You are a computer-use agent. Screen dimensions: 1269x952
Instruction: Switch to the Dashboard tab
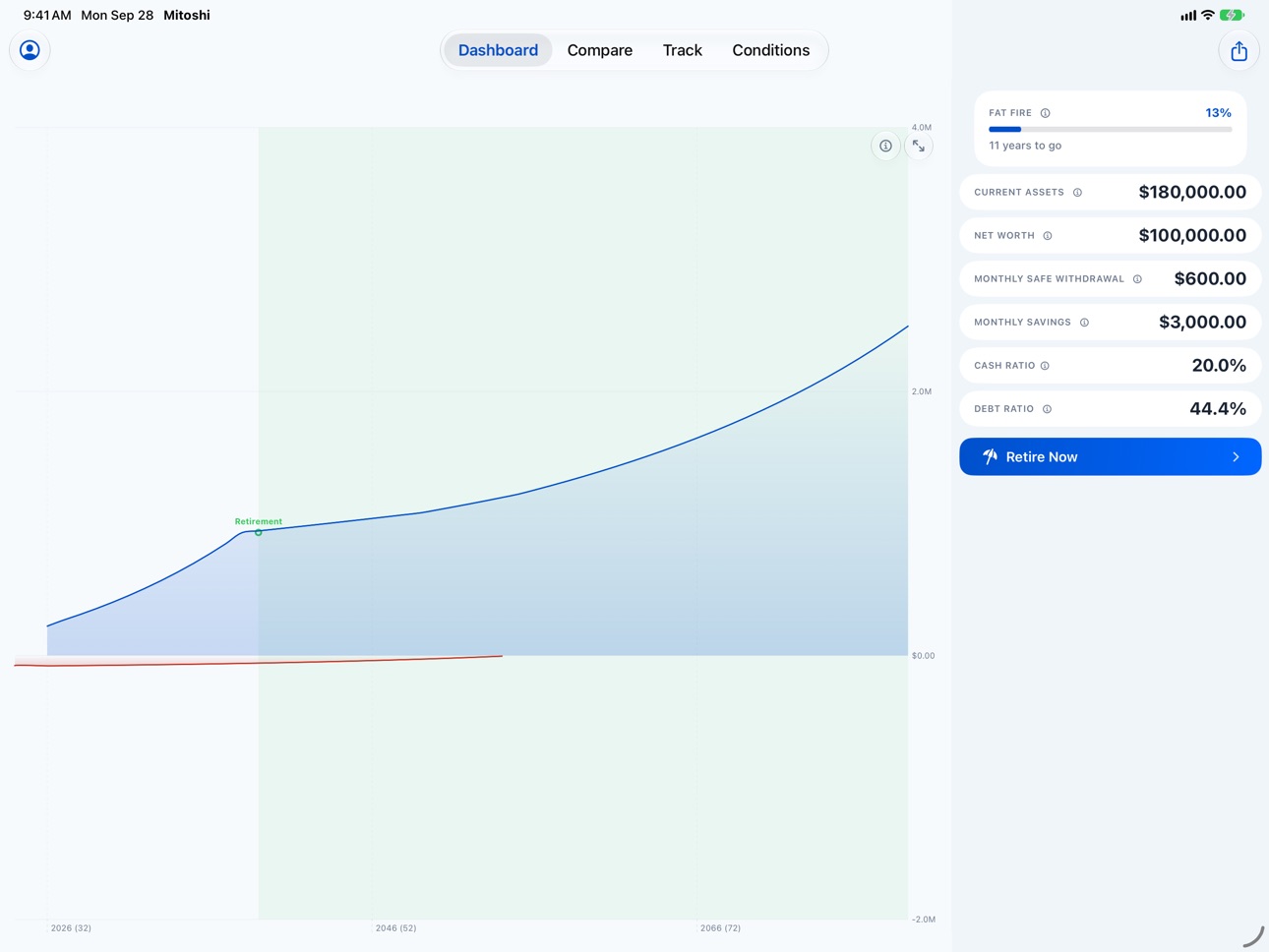pos(498,50)
